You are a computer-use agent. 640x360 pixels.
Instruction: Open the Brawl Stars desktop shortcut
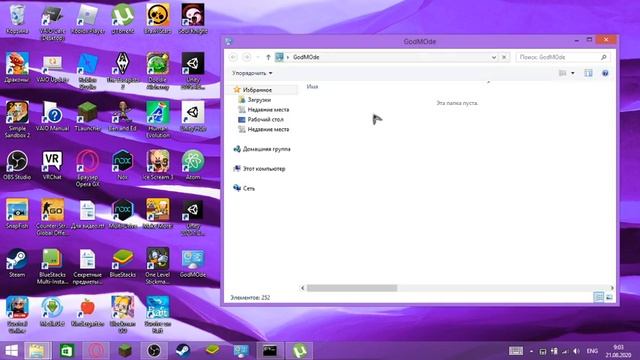158,19
